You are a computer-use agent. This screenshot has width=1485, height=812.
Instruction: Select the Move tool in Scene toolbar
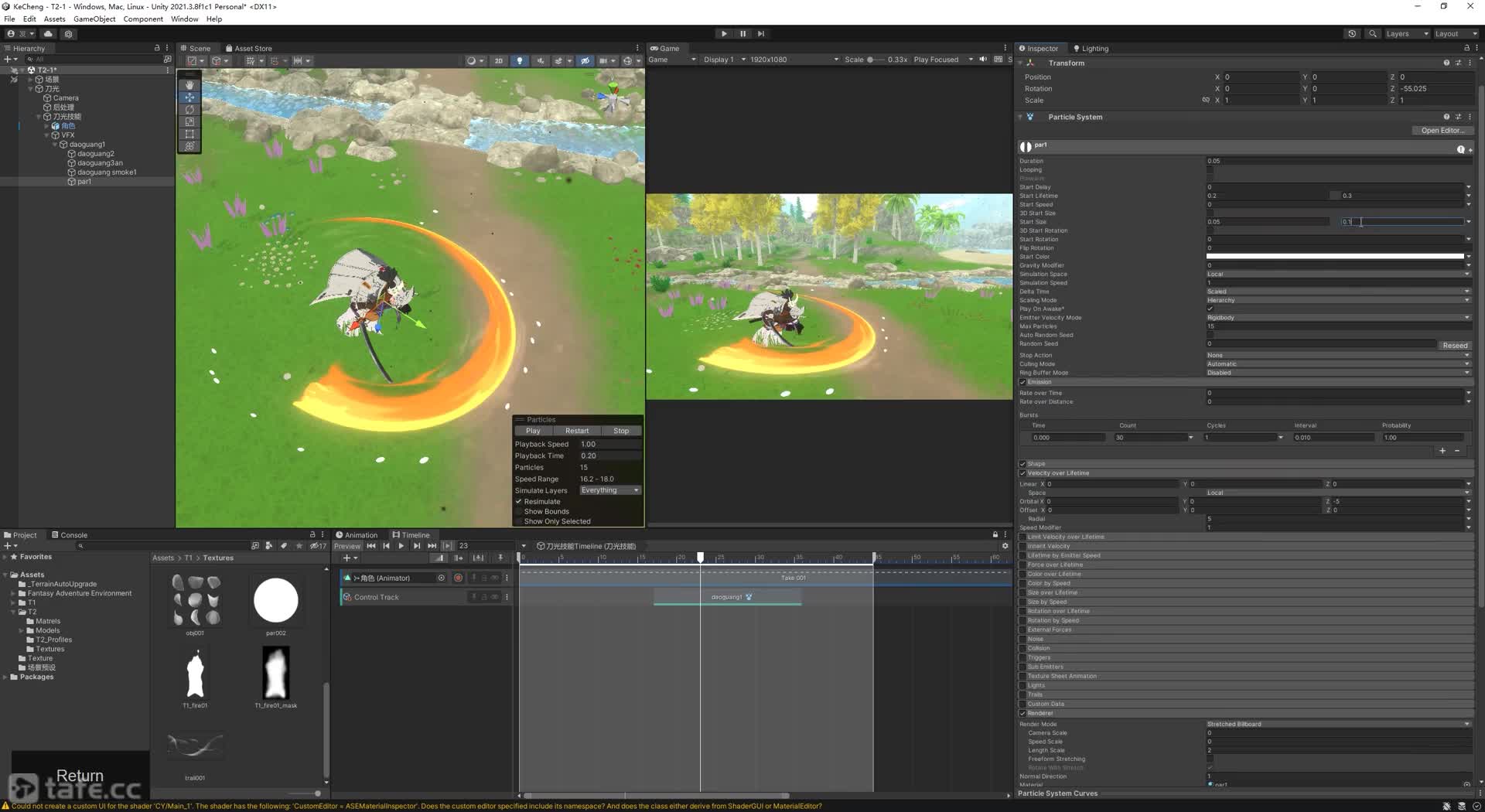[189, 97]
